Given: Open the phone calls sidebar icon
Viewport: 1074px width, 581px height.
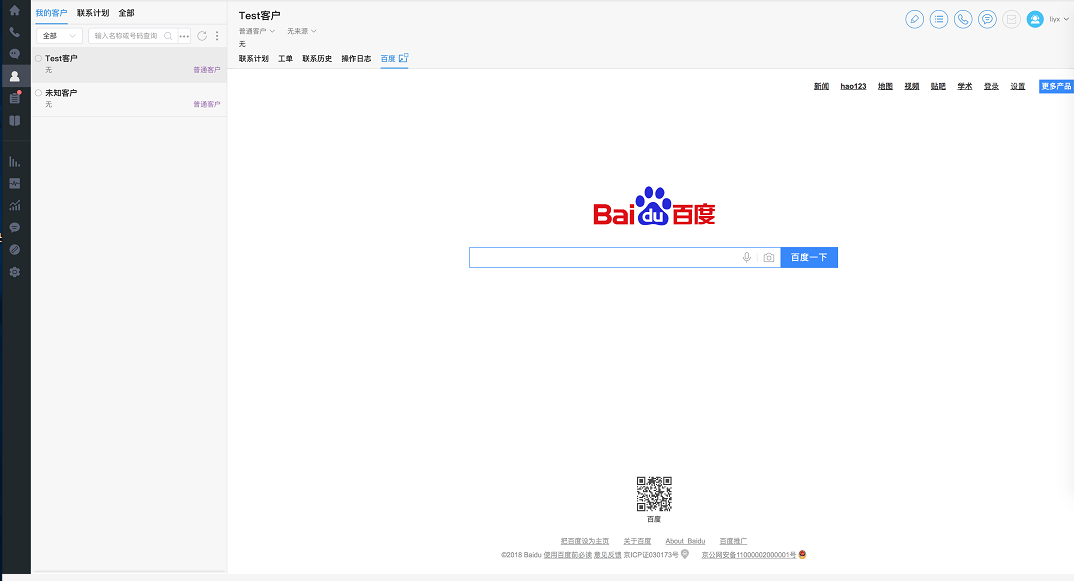Looking at the screenshot, I should (14, 32).
